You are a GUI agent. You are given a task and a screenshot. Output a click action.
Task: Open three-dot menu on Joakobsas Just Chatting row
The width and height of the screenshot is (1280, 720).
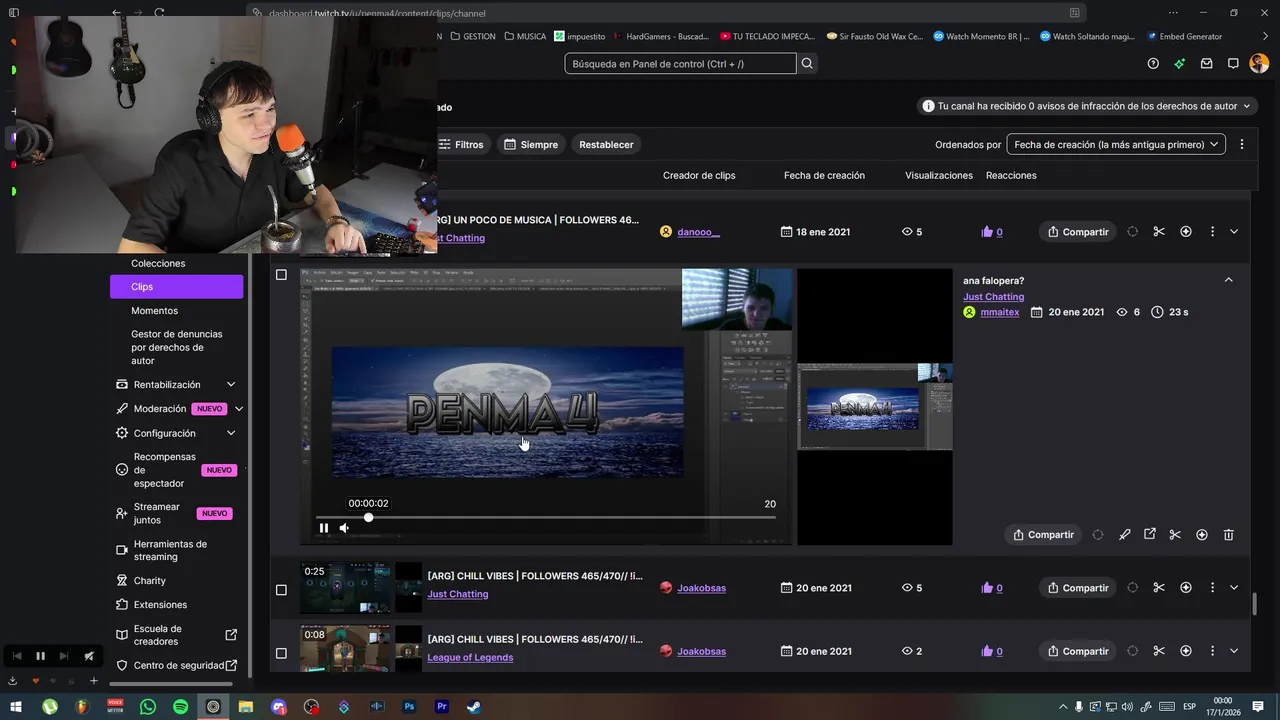pos(1212,588)
